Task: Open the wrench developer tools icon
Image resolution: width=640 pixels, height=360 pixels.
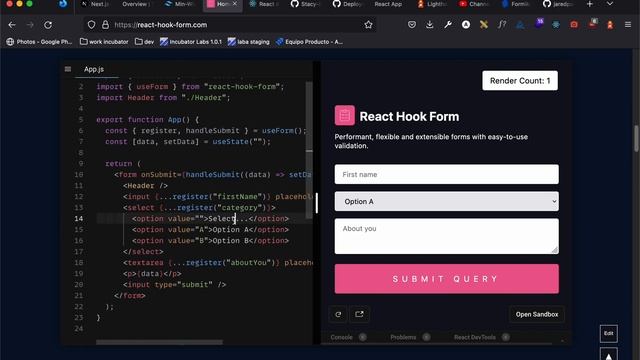Action: coord(448,25)
